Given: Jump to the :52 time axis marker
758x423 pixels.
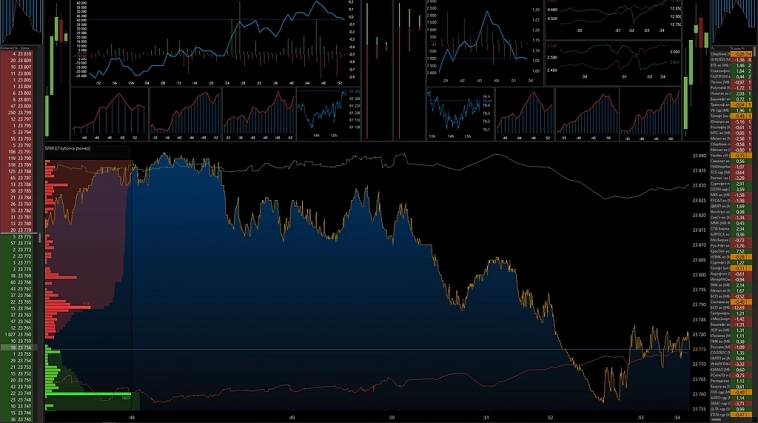Looking at the screenshot, I should 550,416.
